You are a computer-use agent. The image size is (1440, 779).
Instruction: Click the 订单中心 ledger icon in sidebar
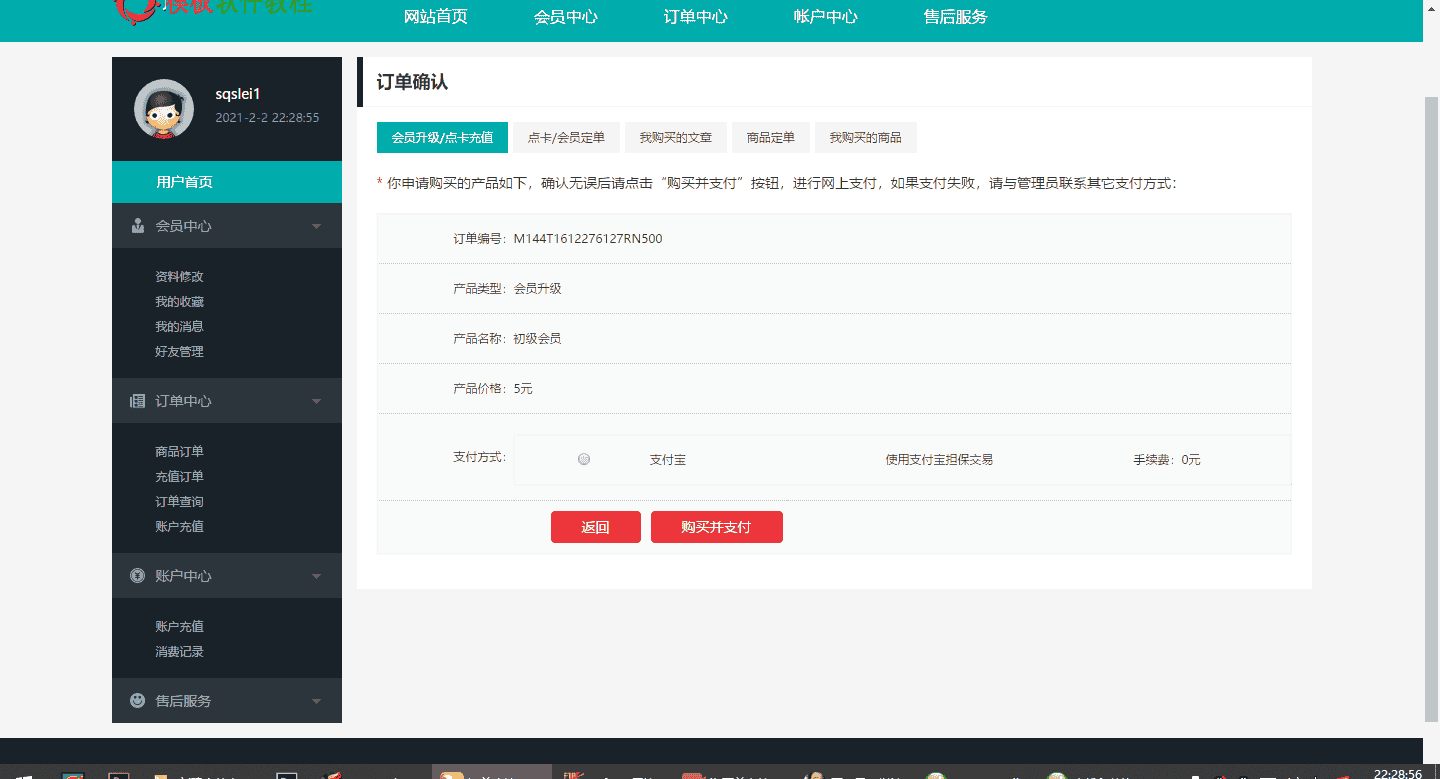(137, 400)
